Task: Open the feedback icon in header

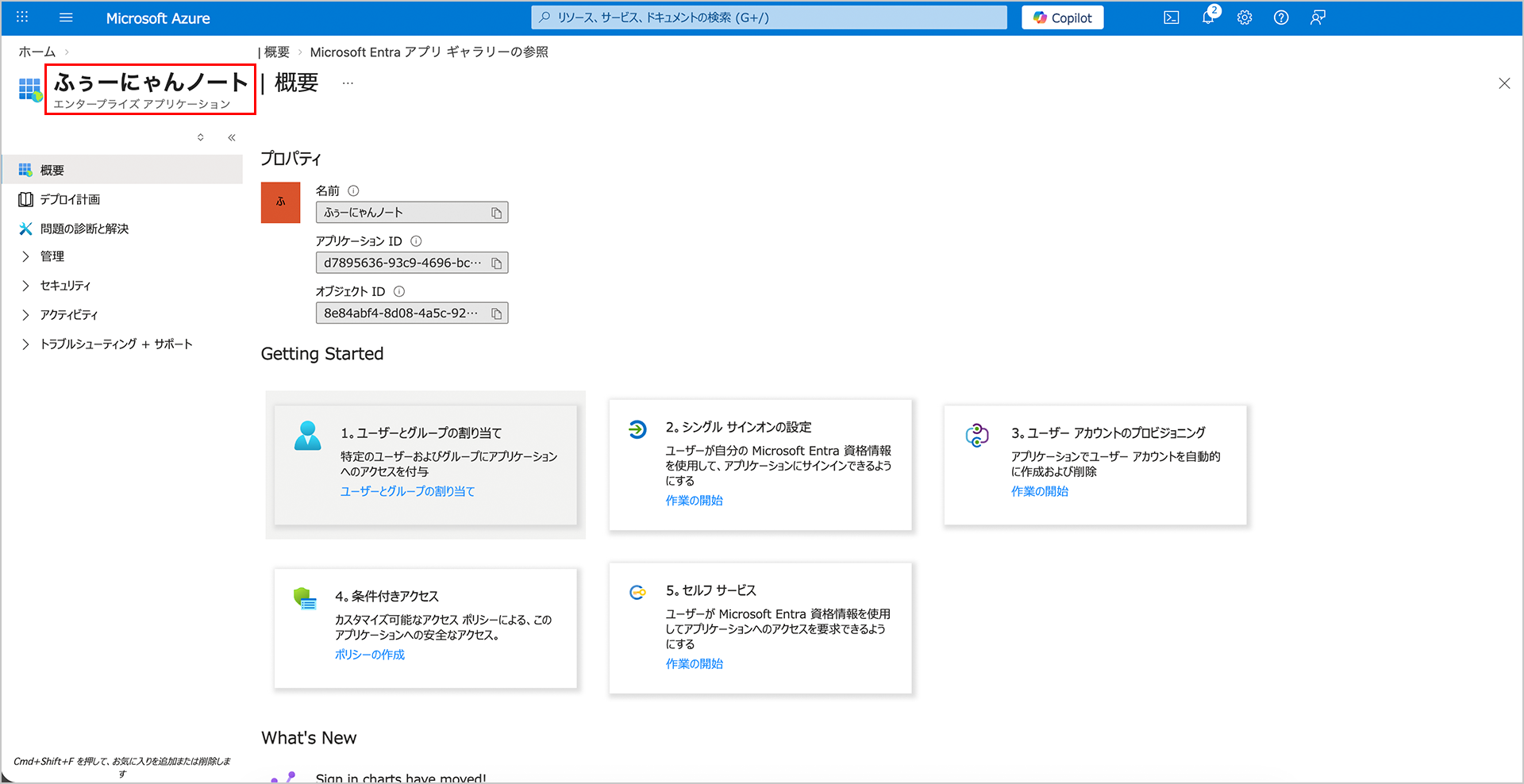Action: click(x=1317, y=17)
